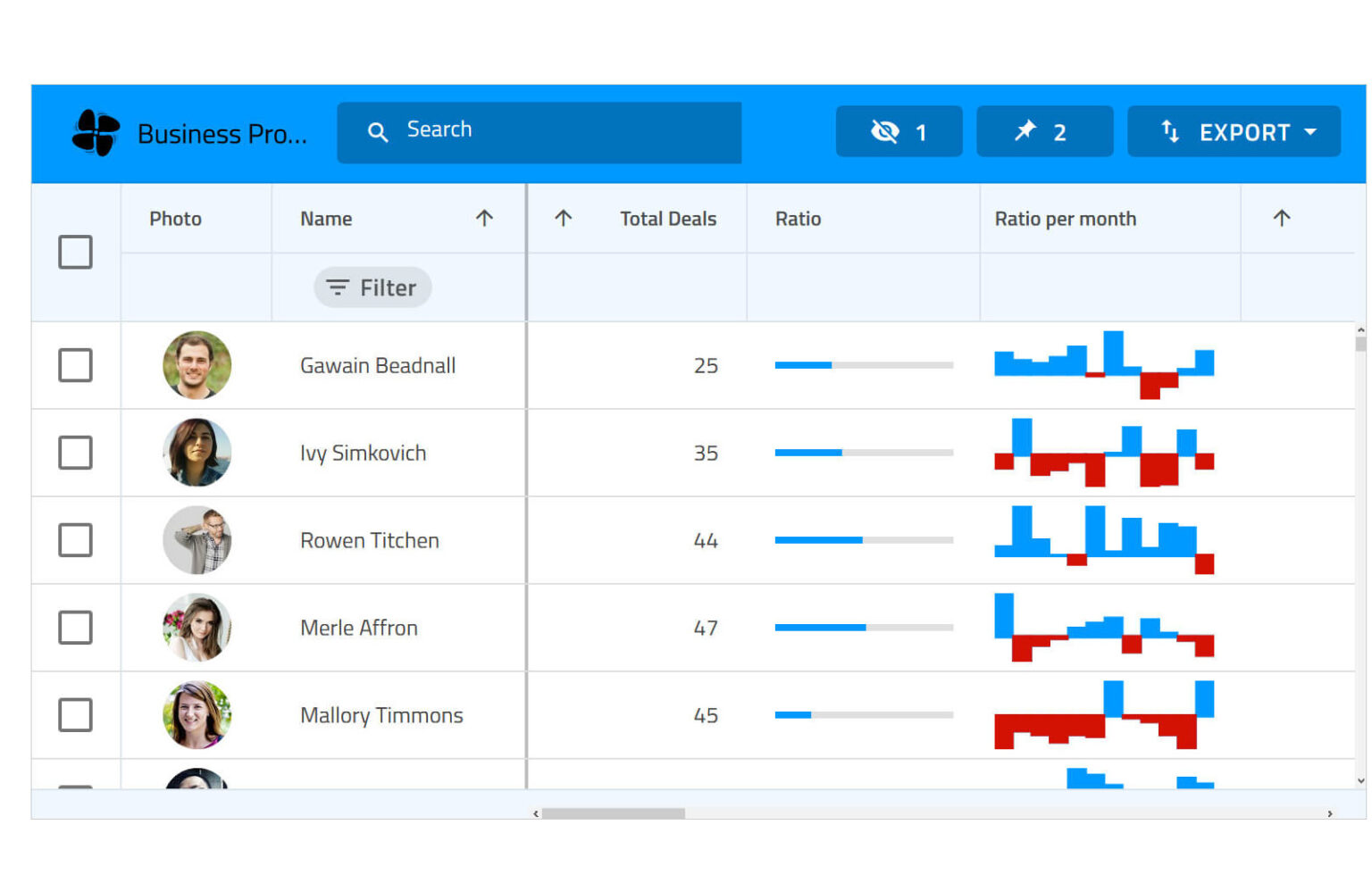This screenshot has width=1372, height=883.
Task: Click the Business Pro clover logo
Action: 96,132
